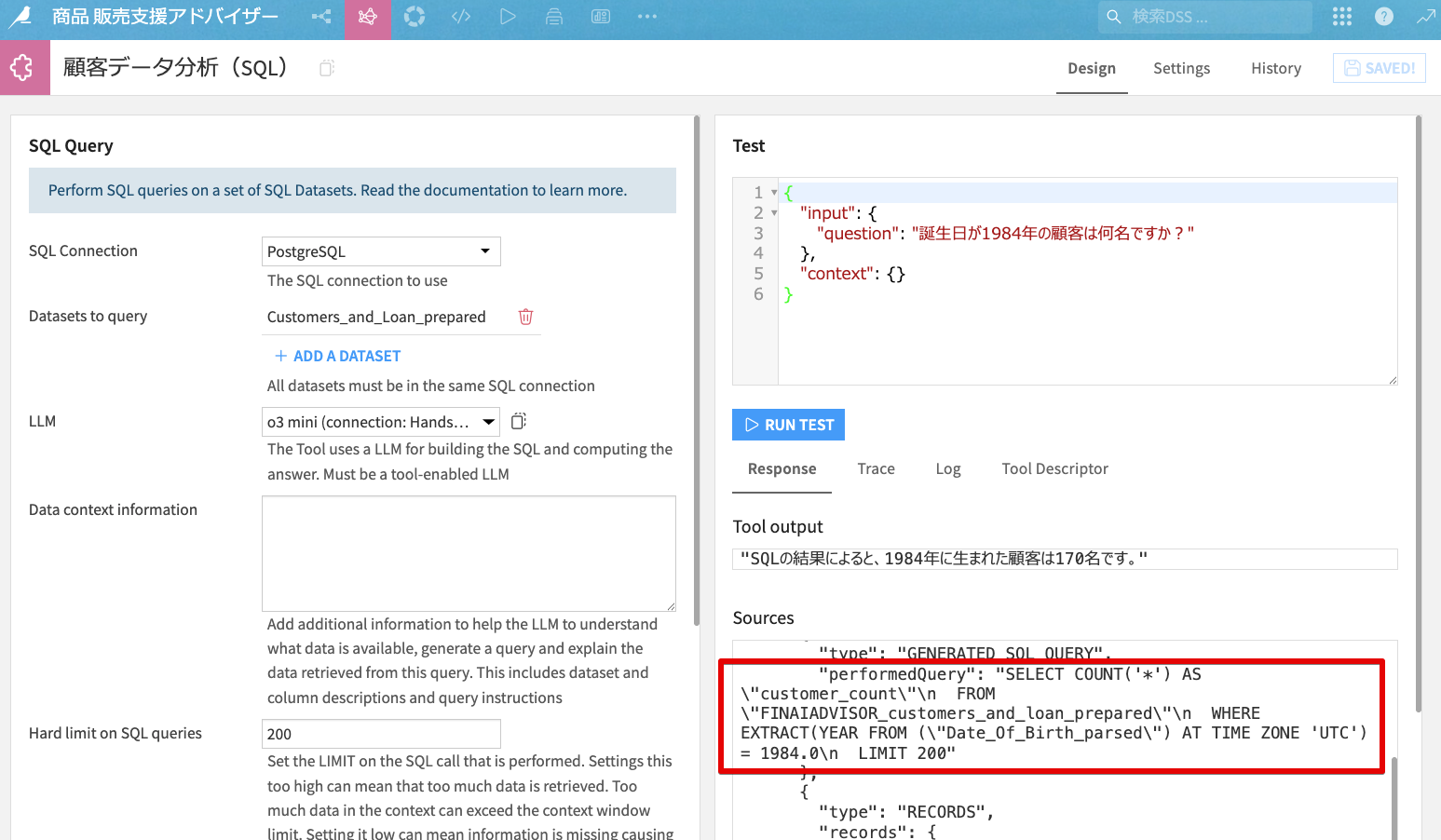Select the Tool Descriptor tab
The image size is (1441, 840).
[x=1054, y=468]
